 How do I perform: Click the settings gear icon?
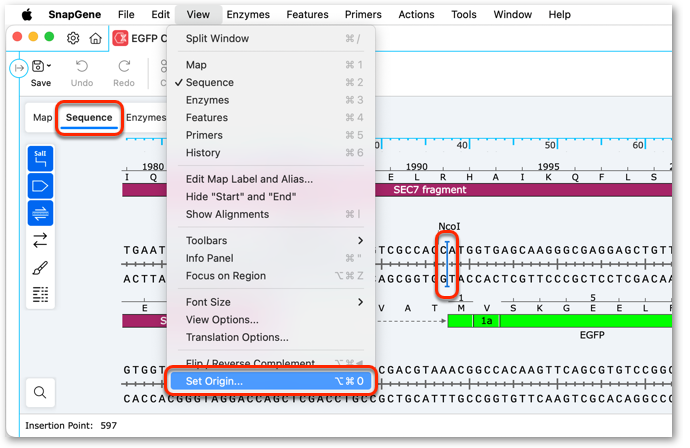(73, 38)
